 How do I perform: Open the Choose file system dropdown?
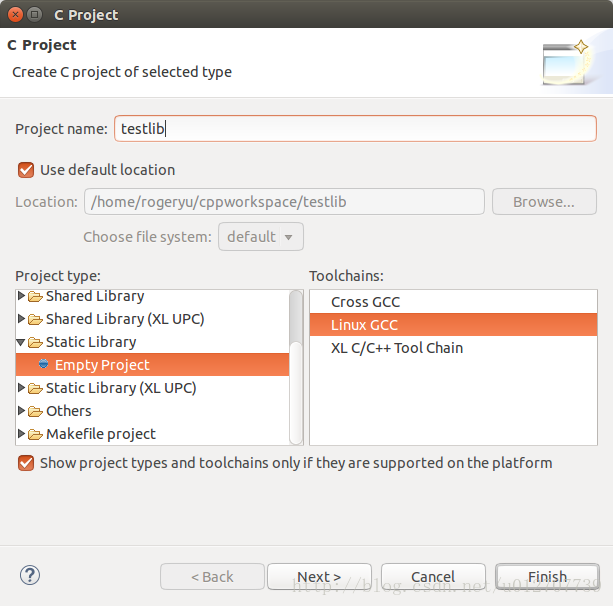click(x=261, y=237)
